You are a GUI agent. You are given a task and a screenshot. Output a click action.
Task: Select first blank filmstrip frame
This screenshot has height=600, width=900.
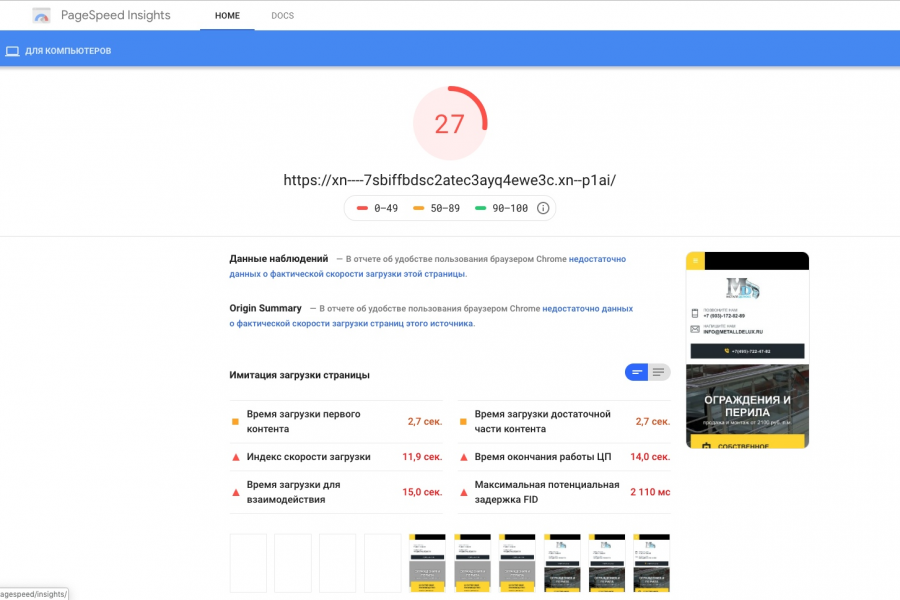[248, 563]
